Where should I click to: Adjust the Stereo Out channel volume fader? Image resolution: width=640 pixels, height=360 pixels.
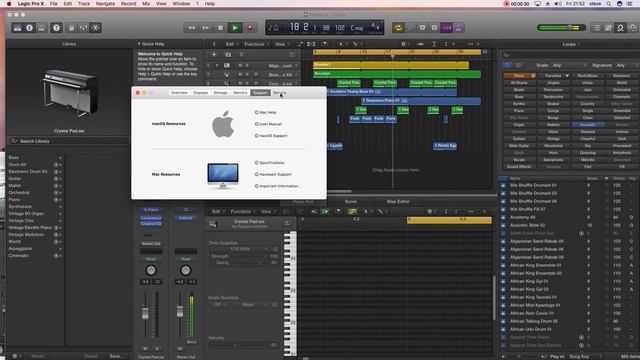(x=180, y=312)
